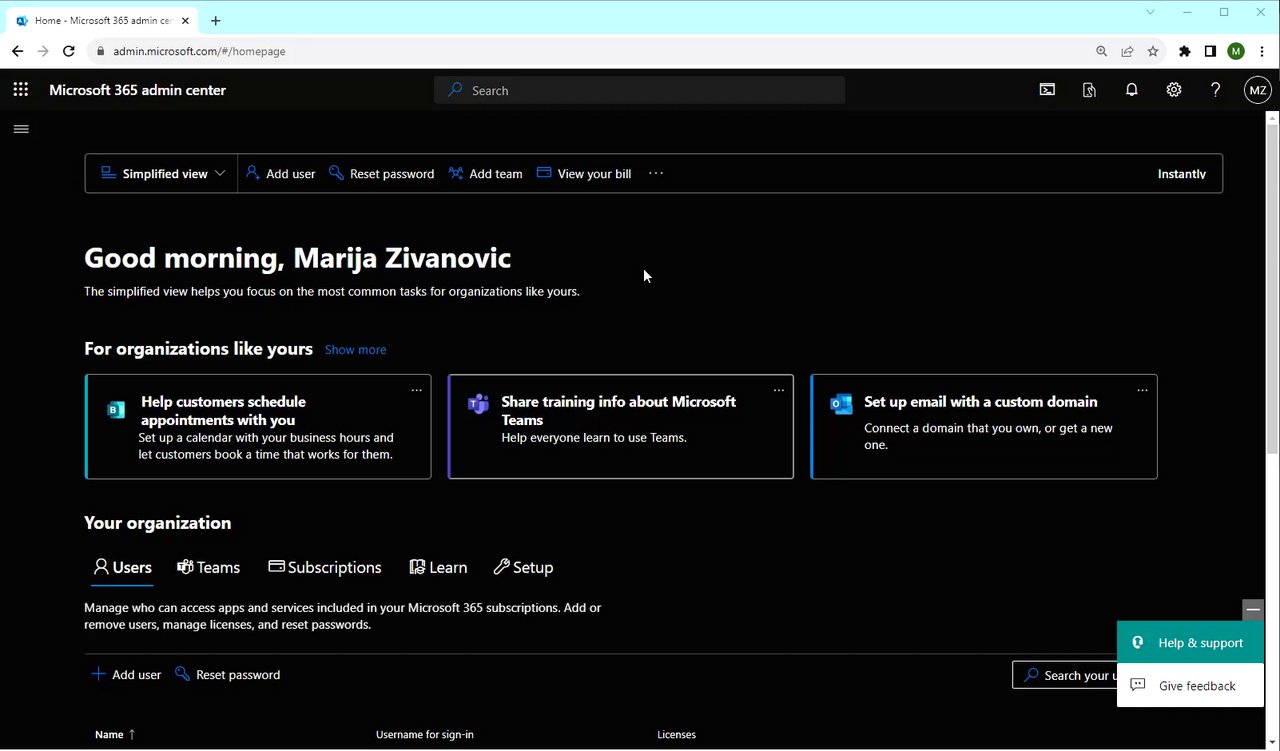1280x751 pixels.
Task: Open the Help question mark icon
Action: tap(1216, 90)
